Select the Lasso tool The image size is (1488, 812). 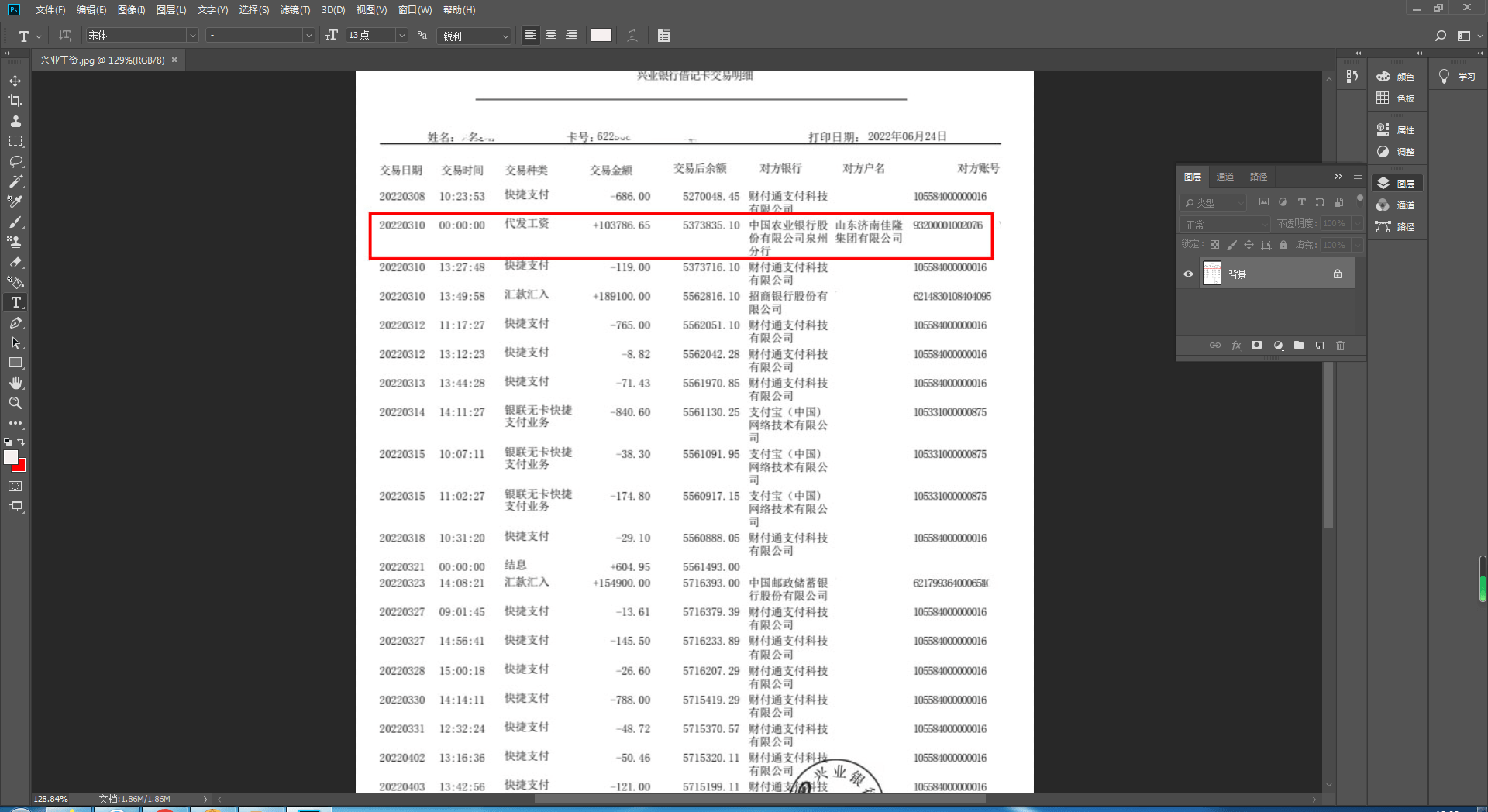[15, 161]
